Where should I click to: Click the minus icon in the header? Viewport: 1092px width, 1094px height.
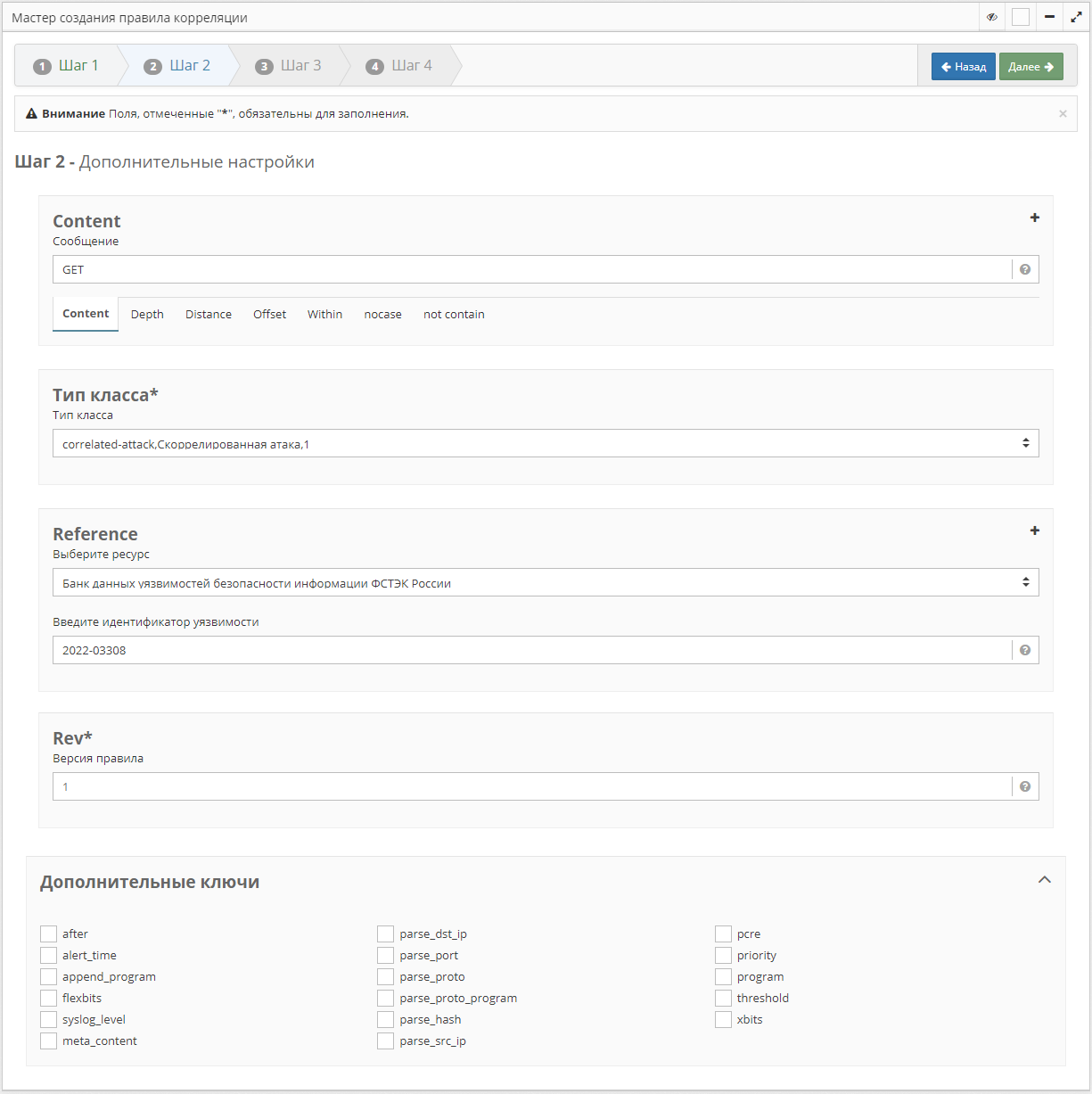pyautogui.click(x=1049, y=17)
